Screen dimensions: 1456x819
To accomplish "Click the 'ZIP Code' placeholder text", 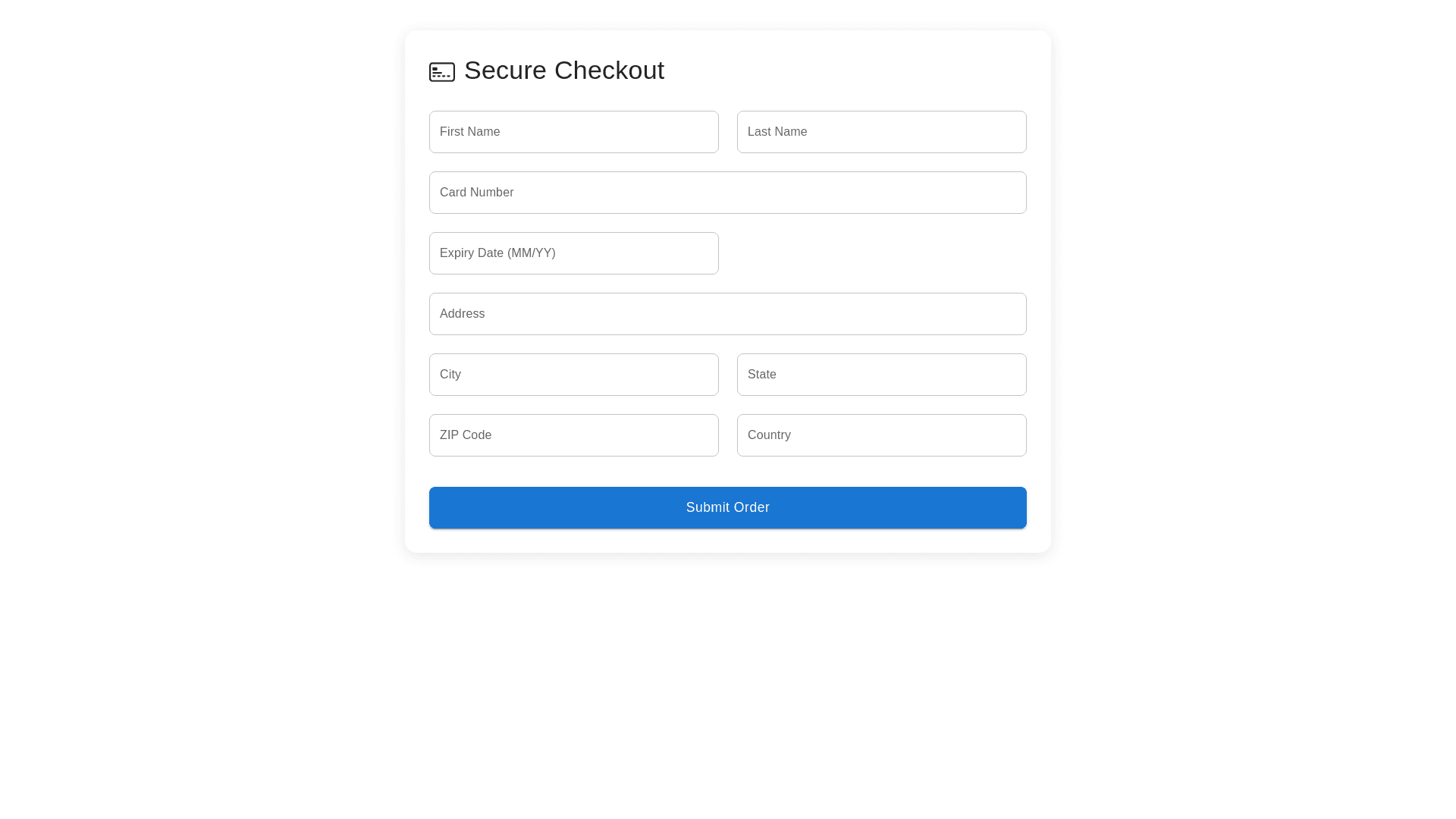I will pyautogui.click(x=466, y=435).
